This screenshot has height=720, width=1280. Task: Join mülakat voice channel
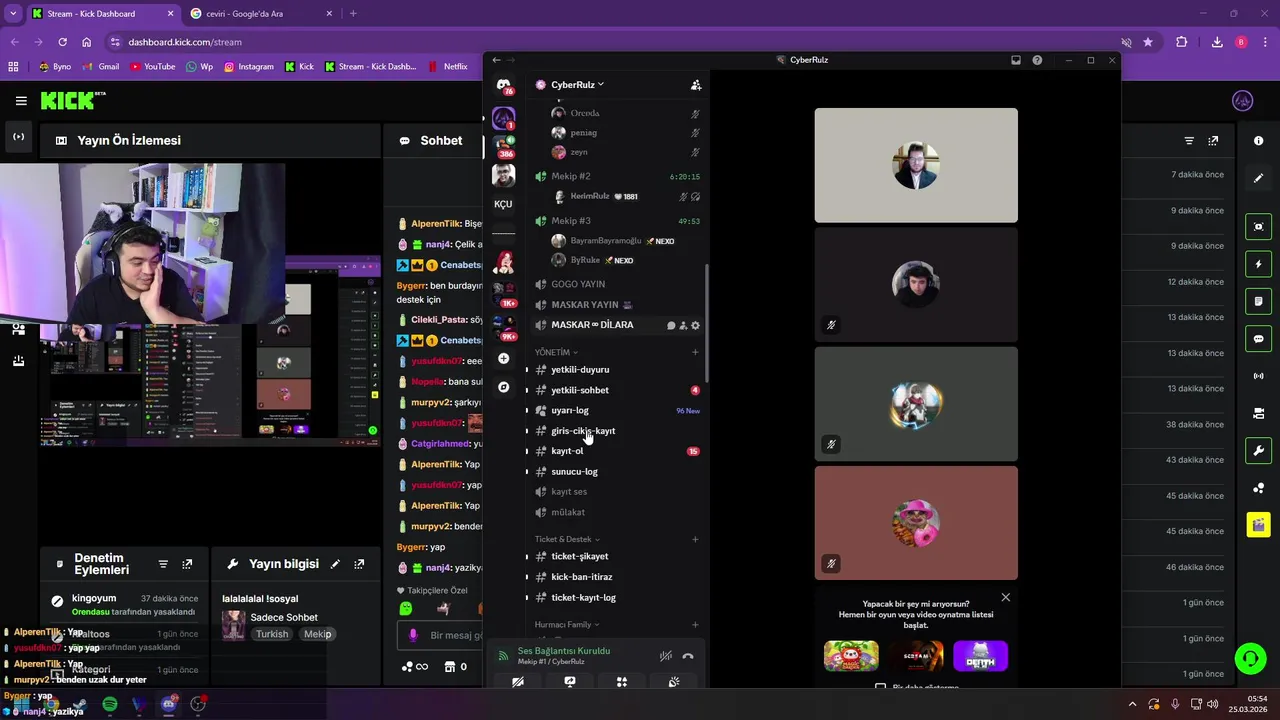pos(615,512)
